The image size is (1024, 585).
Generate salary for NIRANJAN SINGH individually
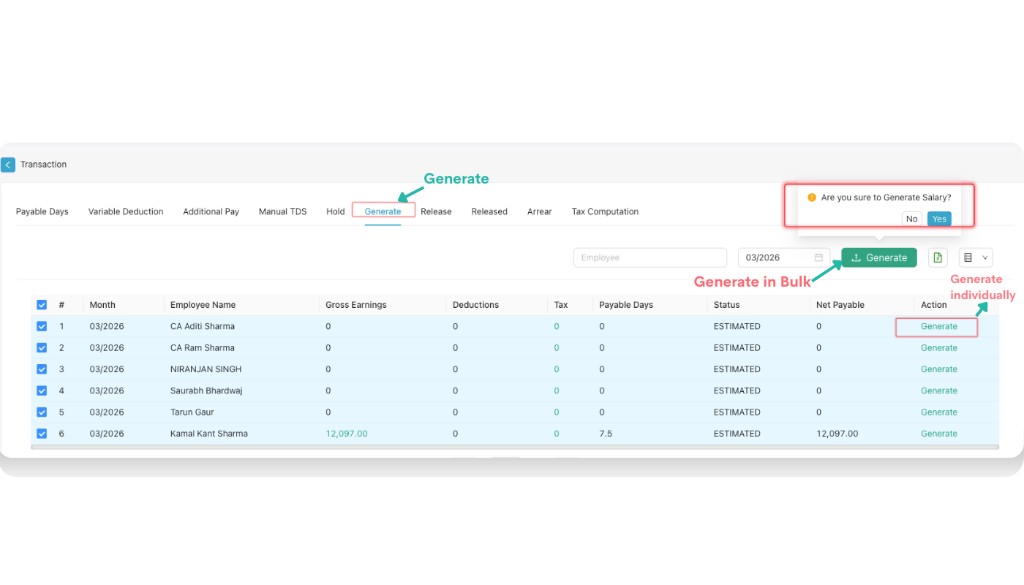coord(939,369)
